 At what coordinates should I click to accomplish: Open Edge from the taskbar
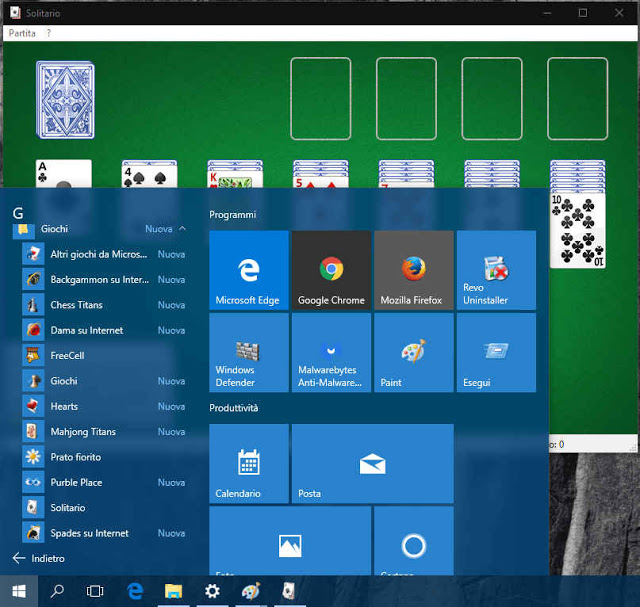135,591
